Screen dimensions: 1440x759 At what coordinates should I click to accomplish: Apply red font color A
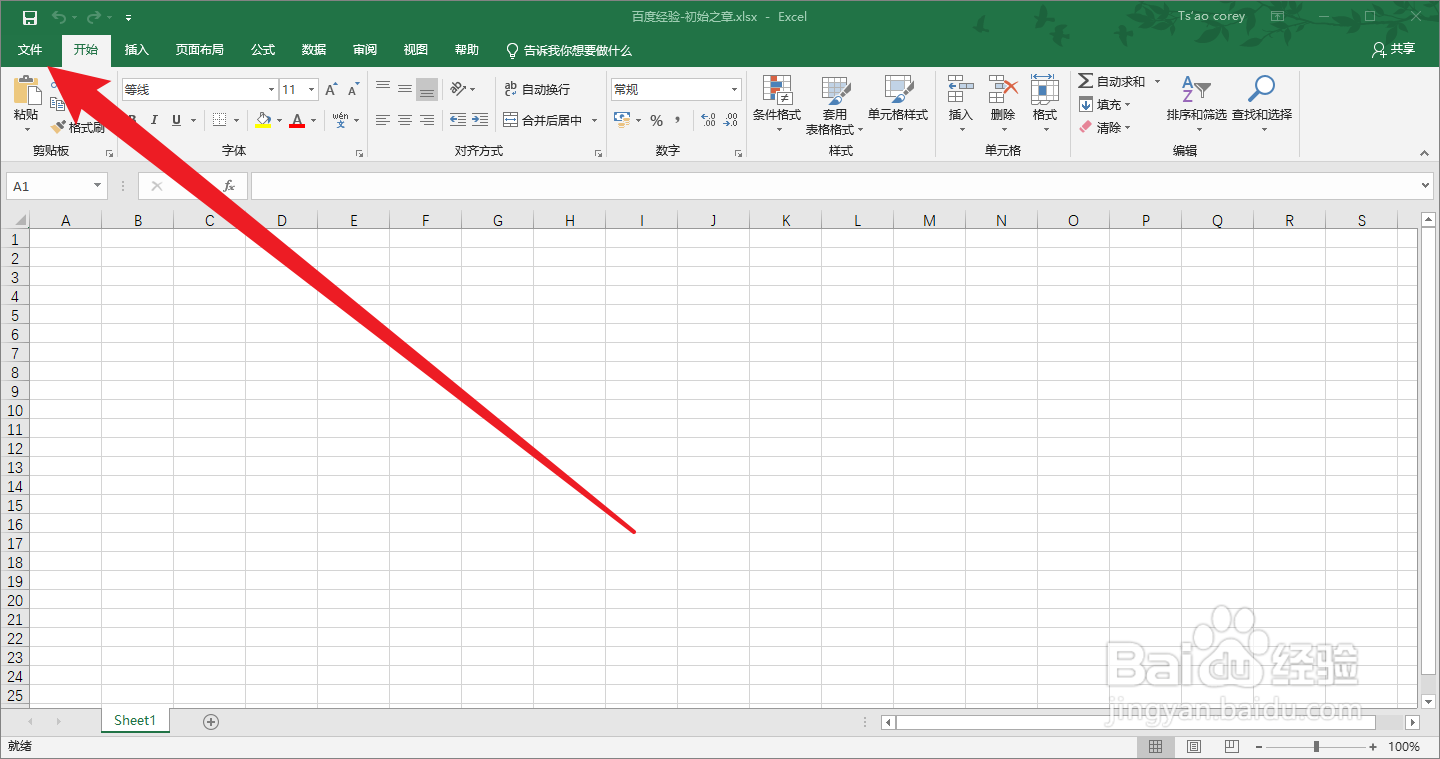(297, 120)
